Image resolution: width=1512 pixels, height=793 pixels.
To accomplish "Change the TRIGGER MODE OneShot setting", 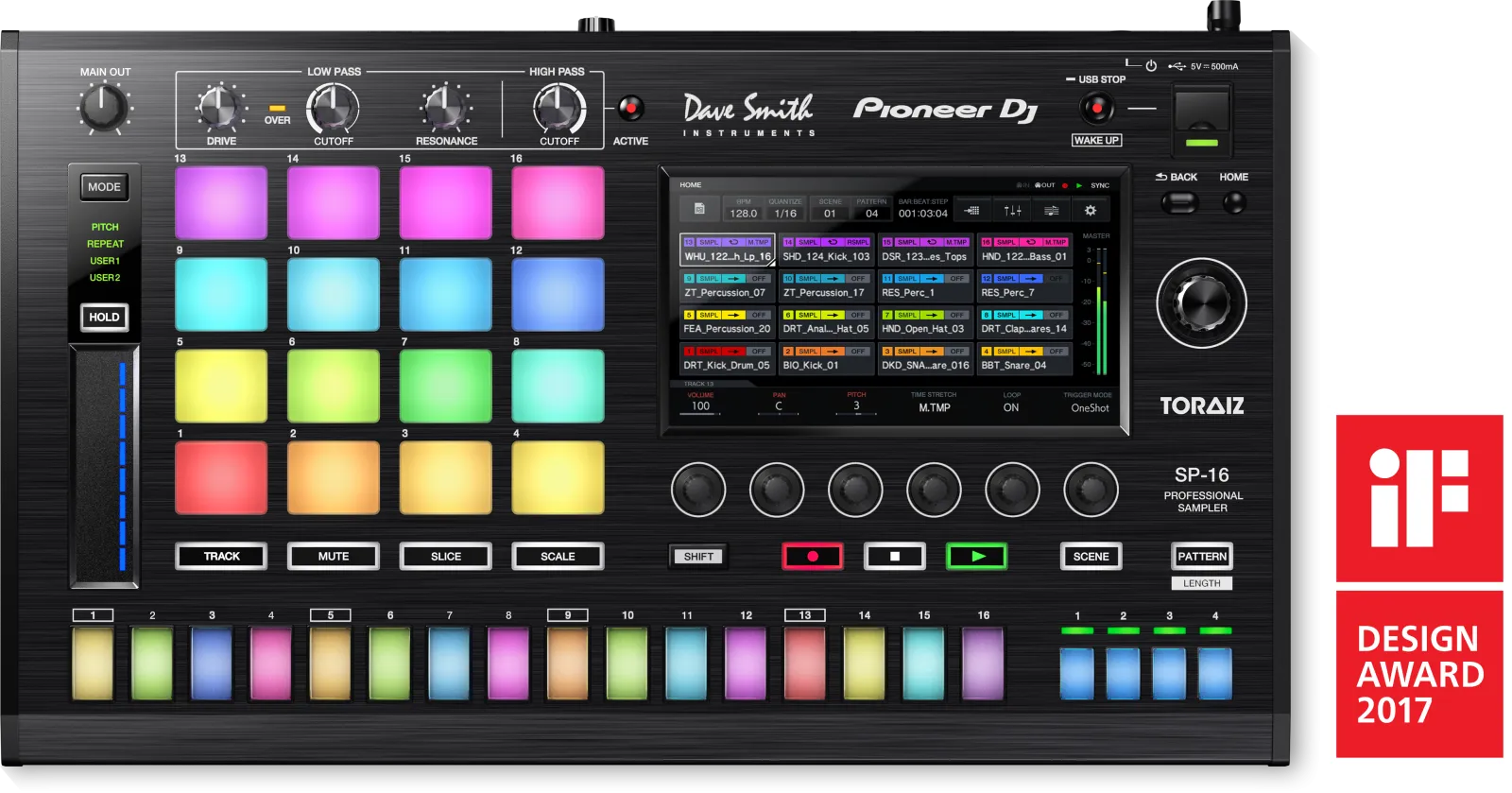I will [1089, 403].
